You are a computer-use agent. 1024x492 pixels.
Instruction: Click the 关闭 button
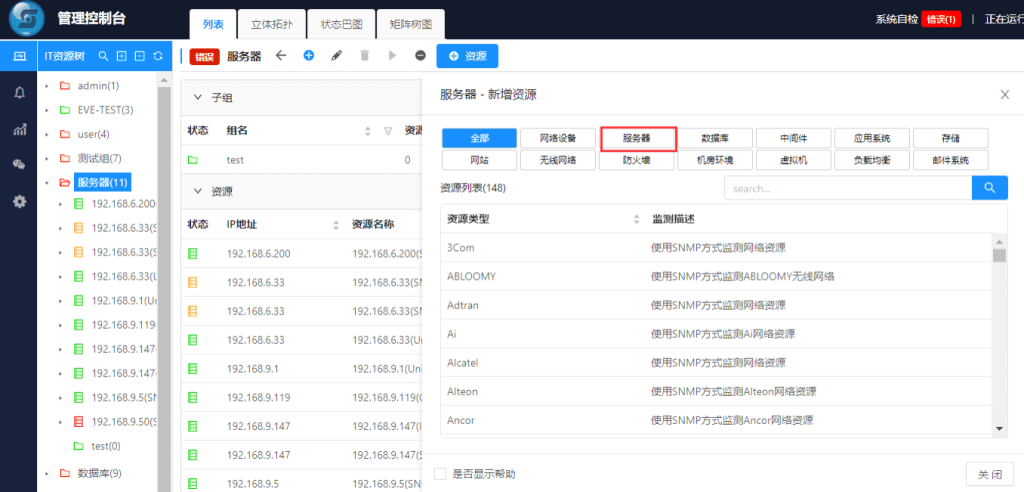[990, 473]
